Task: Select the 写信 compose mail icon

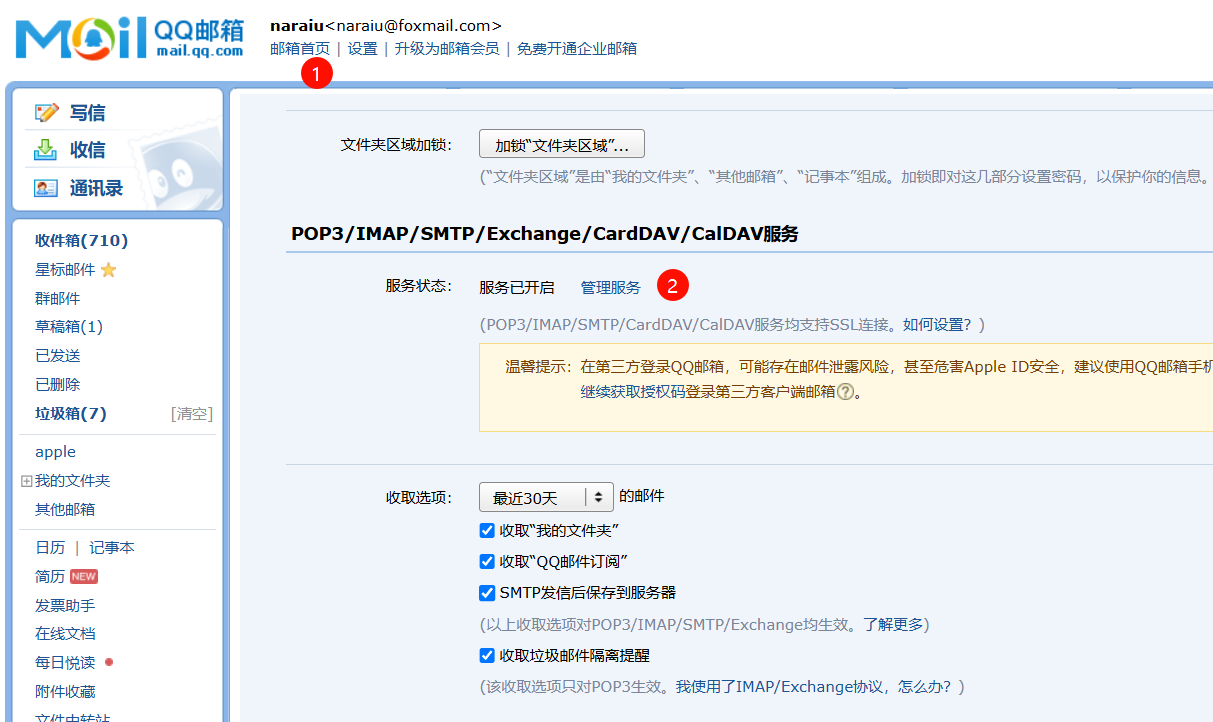Action: [x=46, y=112]
